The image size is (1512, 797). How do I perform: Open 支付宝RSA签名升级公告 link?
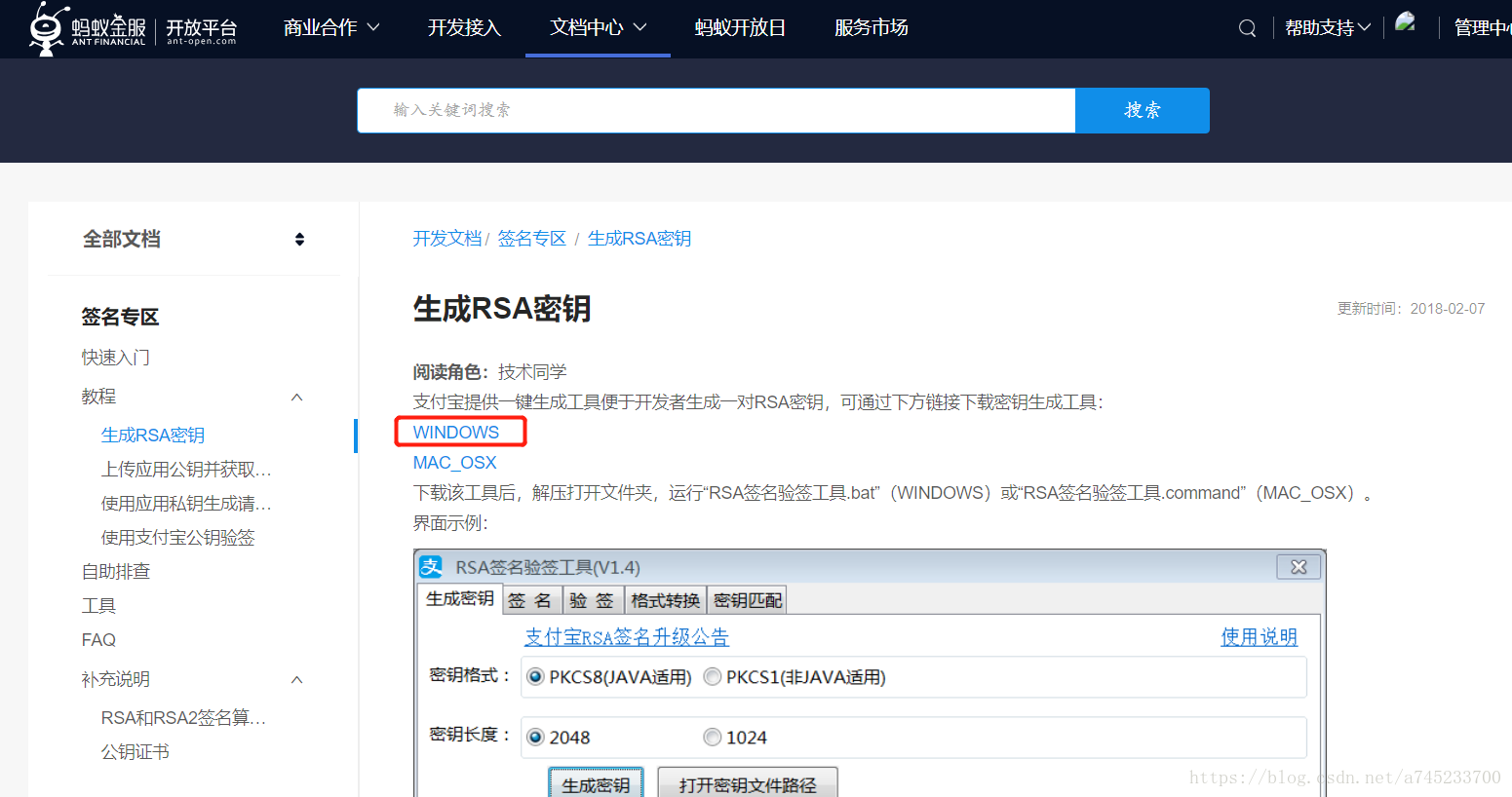627,636
